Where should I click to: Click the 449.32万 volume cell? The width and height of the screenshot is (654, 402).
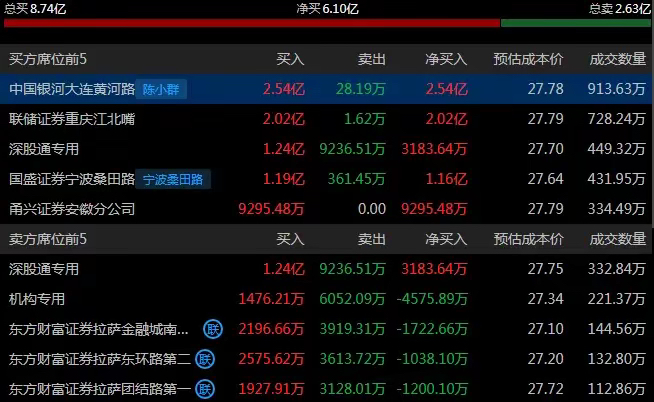(616, 149)
